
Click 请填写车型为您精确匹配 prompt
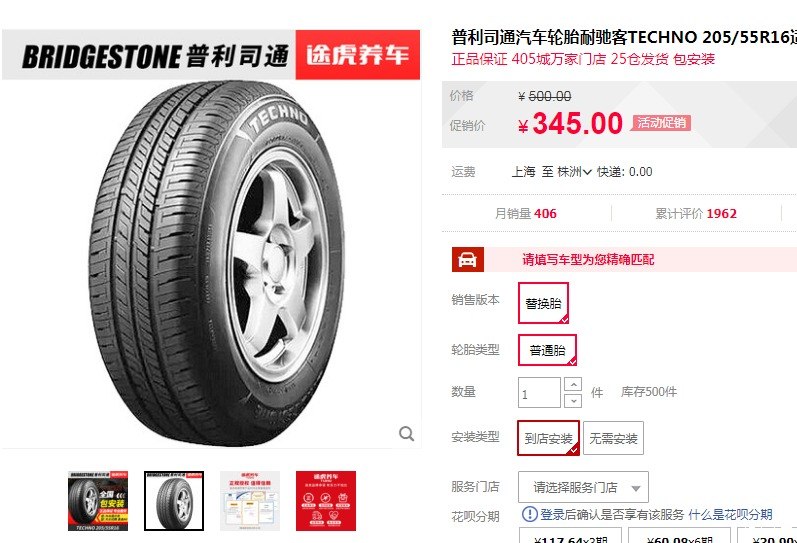click(x=588, y=260)
